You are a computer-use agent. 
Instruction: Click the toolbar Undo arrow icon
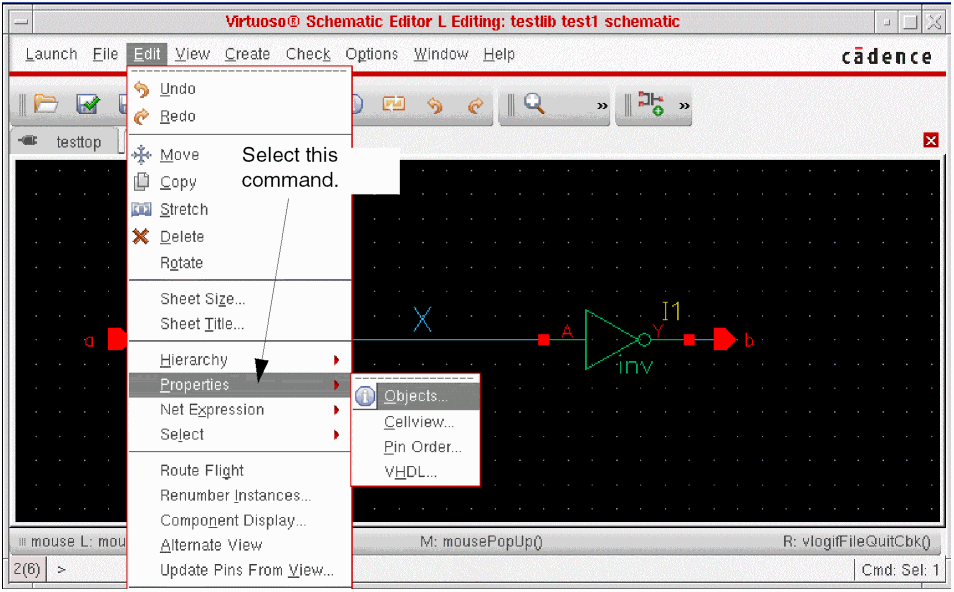pos(434,105)
